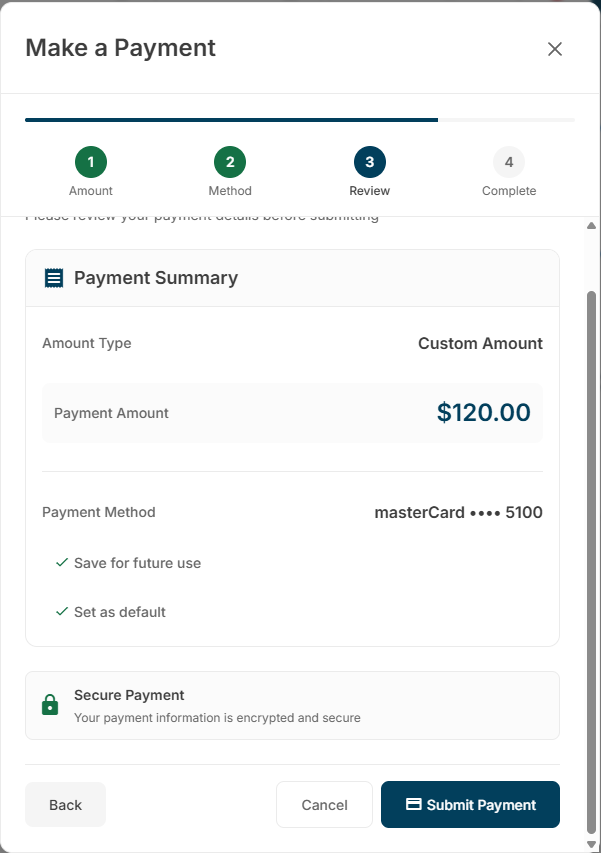Click the green Secure Payment lock icon
The width and height of the screenshot is (601, 853).
click(50, 704)
